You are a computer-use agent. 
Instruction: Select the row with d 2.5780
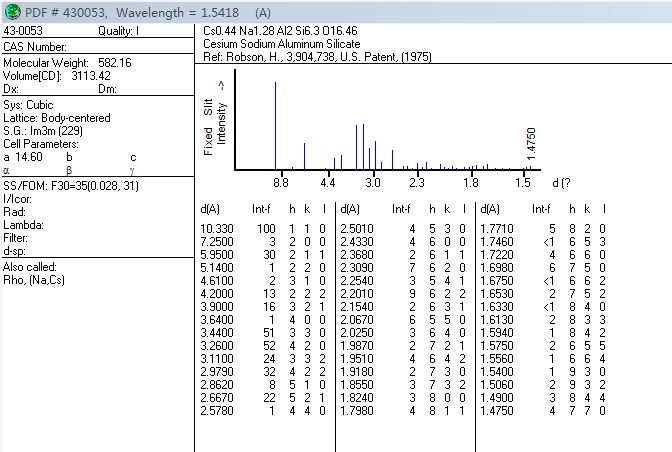(263, 411)
